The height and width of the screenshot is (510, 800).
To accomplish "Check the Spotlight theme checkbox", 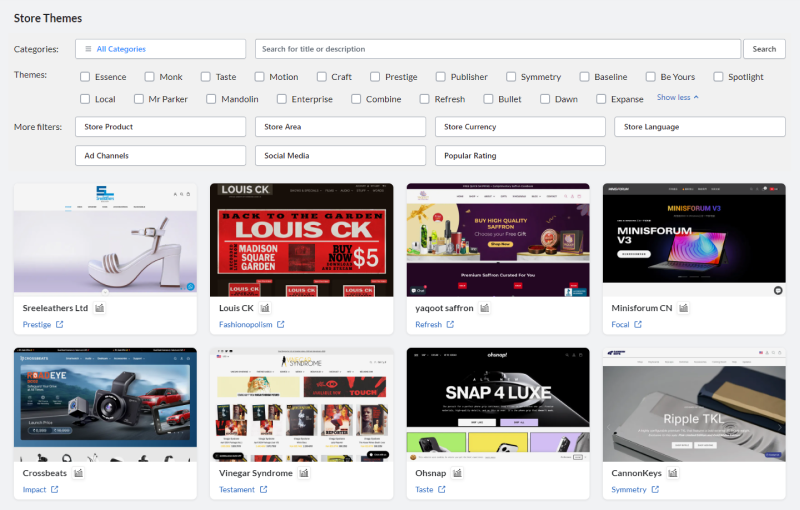I will [718, 76].
